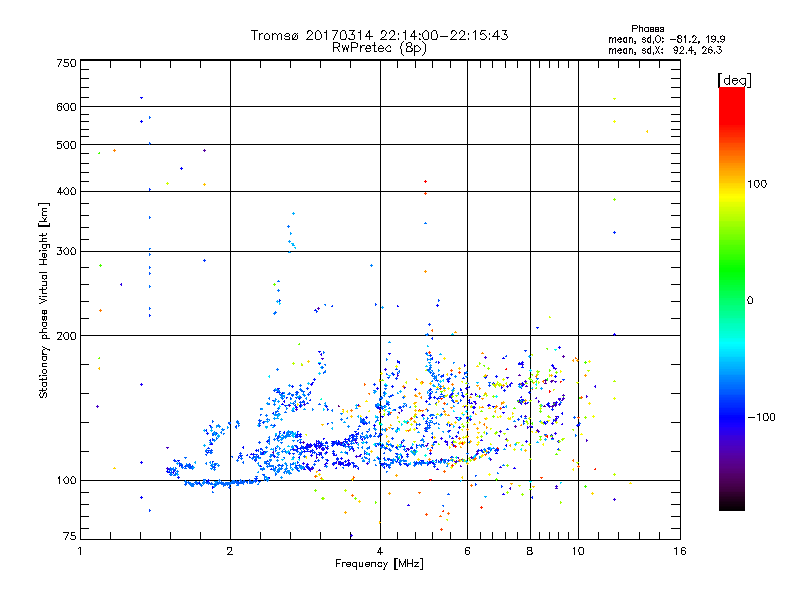
Task: Click the x-axis tick label '6'
Action: [467, 551]
